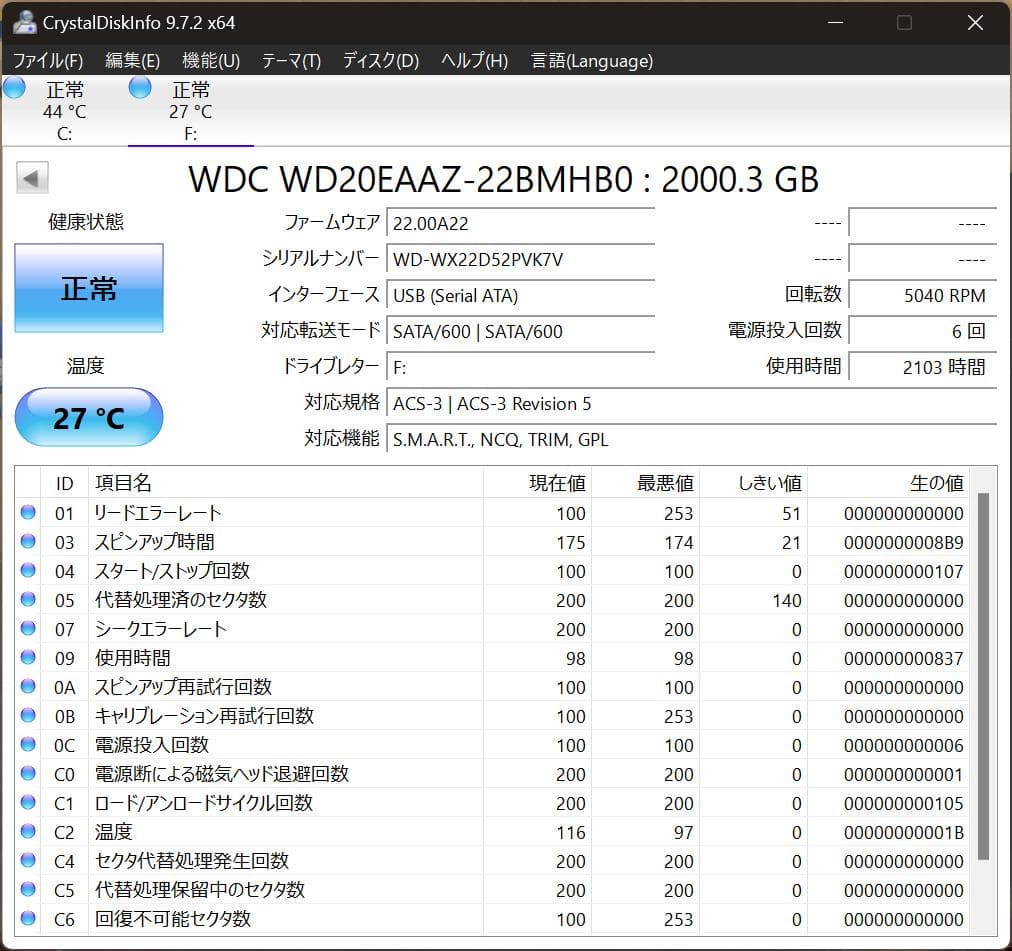Viewport: 1012px width, 951px height.
Task: Click threshold value 140 in row 05
Action: click(787, 601)
